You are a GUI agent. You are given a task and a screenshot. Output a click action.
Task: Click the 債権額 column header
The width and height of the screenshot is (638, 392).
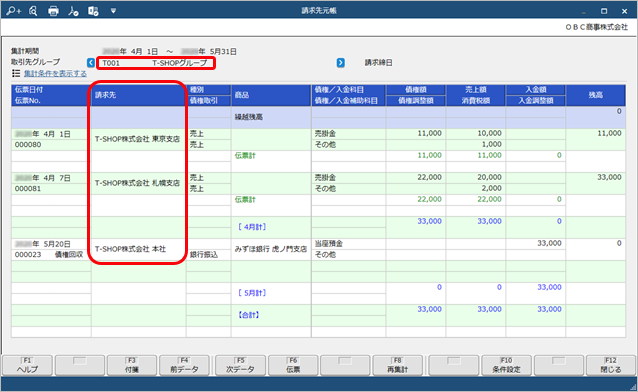[x=415, y=90]
